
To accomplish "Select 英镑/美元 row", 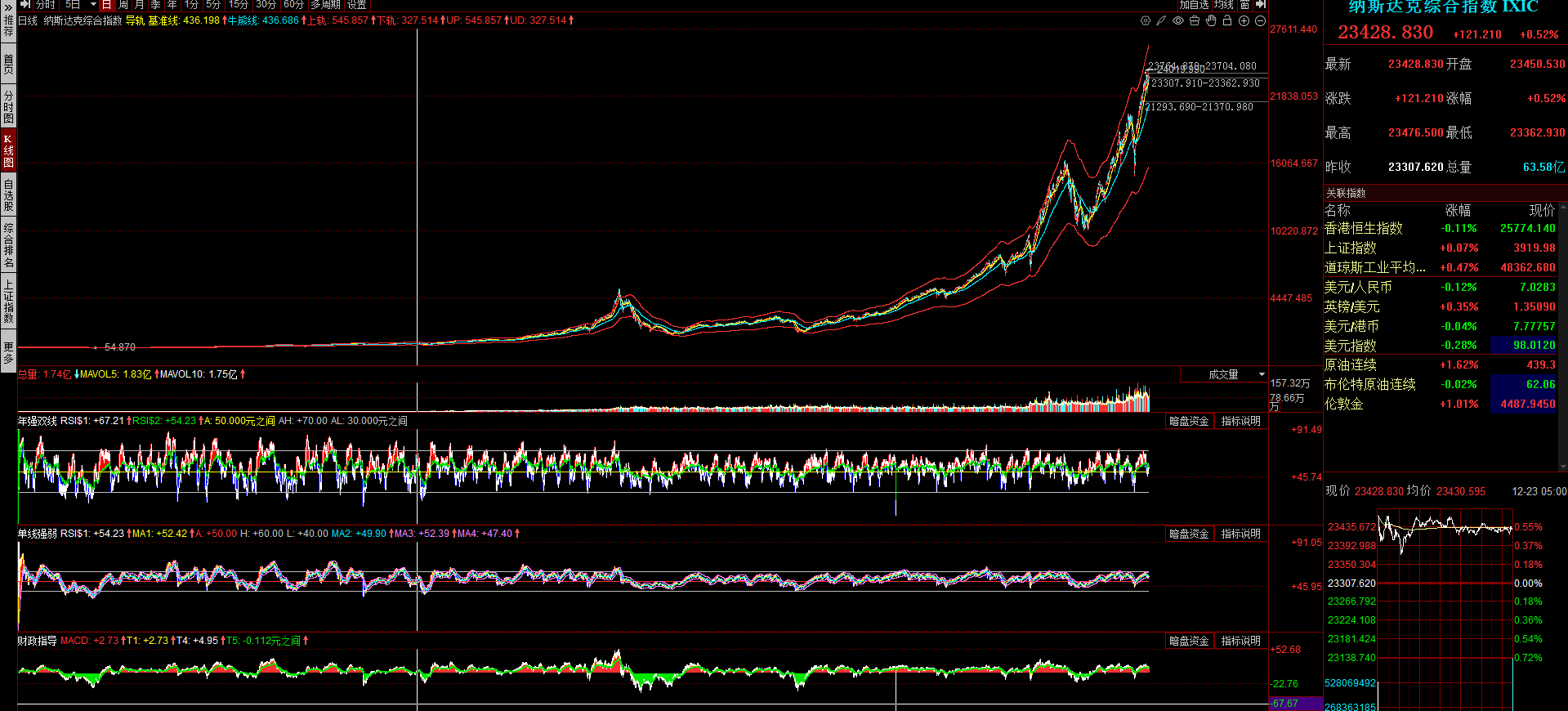I will tap(1441, 306).
